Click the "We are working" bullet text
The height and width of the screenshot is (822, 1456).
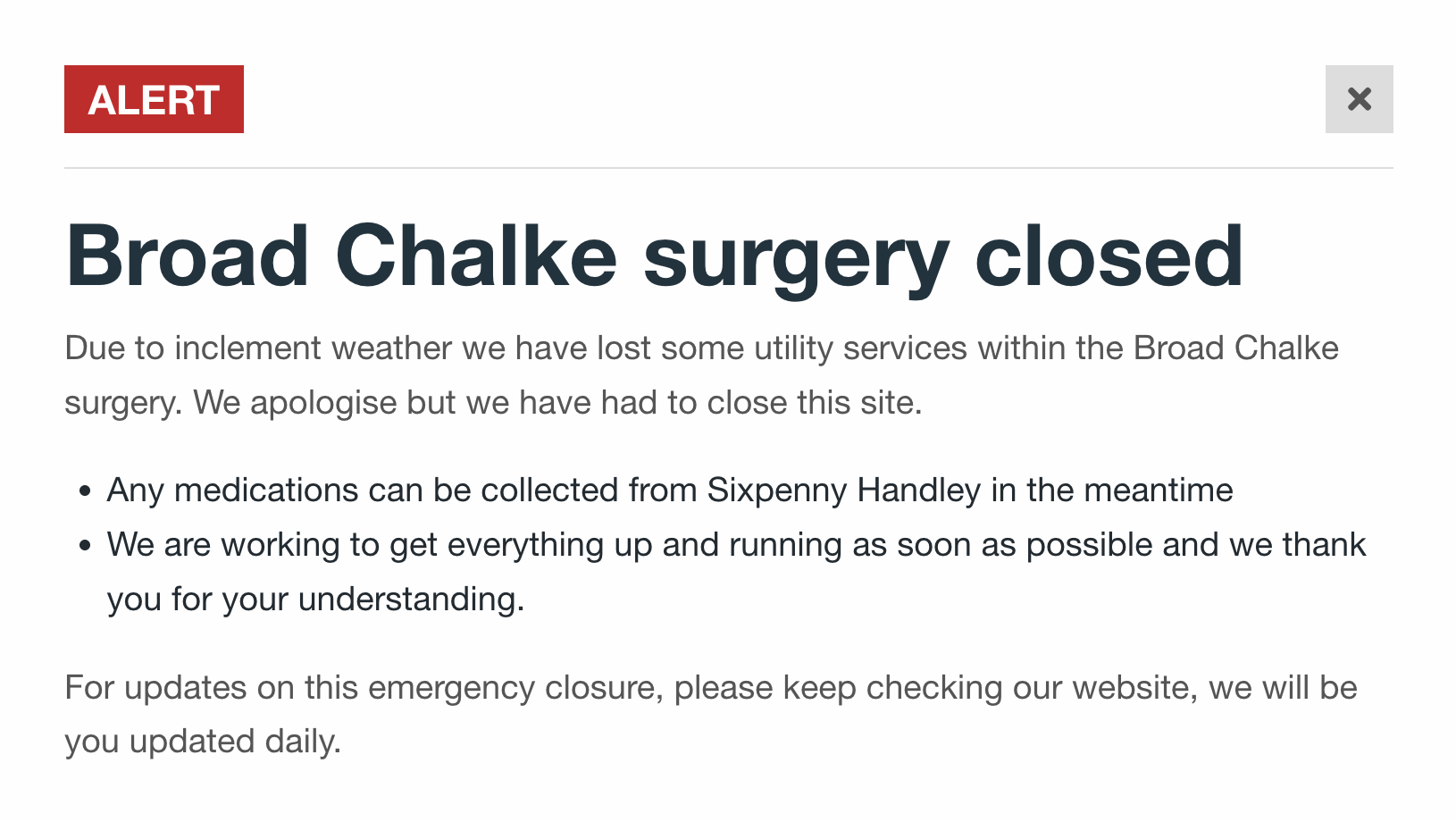[x=736, y=545]
